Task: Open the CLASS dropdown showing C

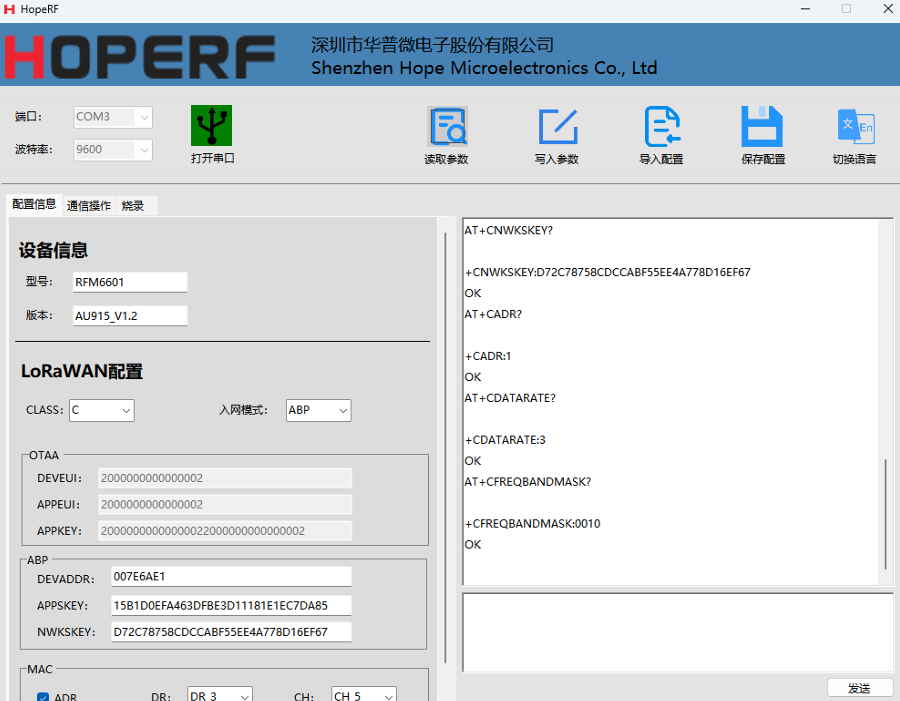Action: tap(102, 410)
